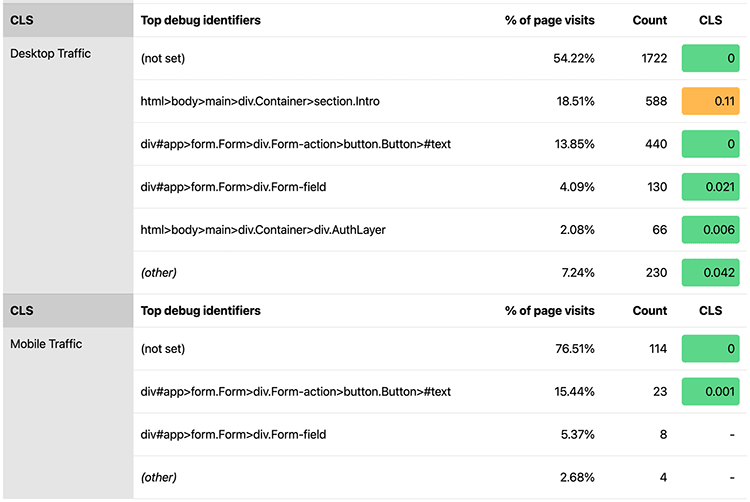Click desktop button.Button>#text identifier at 13.85%
Viewport: 750px width, 502px height.
coord(295,144)
